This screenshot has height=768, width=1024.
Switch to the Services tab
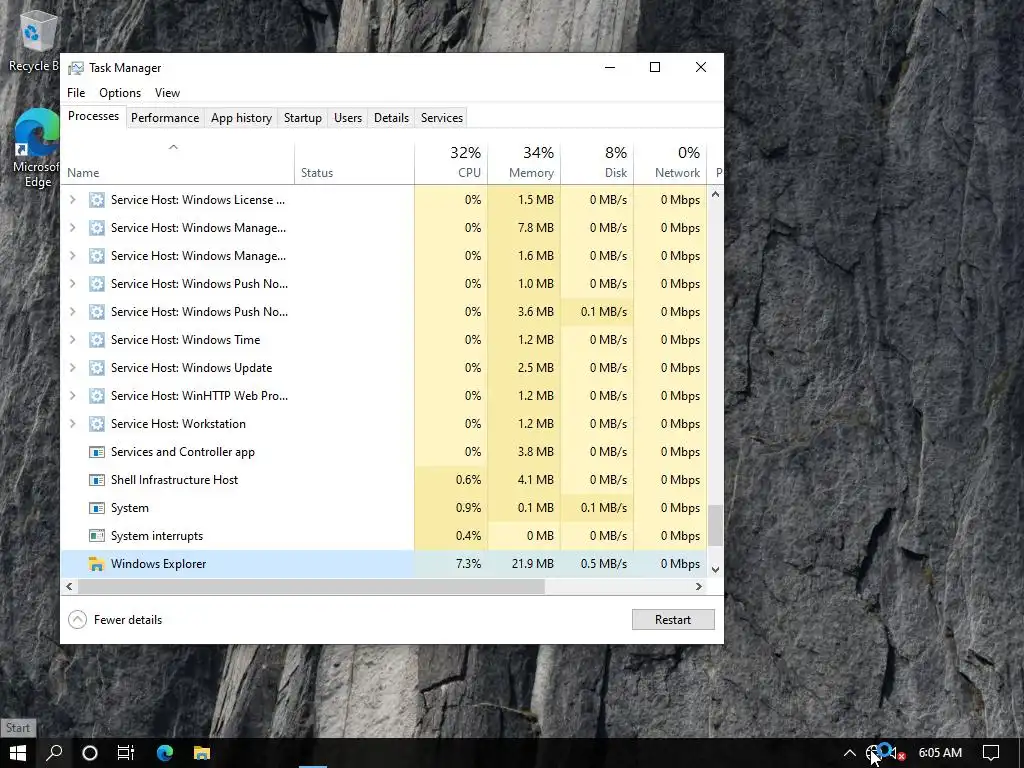[x=441, y=118]
